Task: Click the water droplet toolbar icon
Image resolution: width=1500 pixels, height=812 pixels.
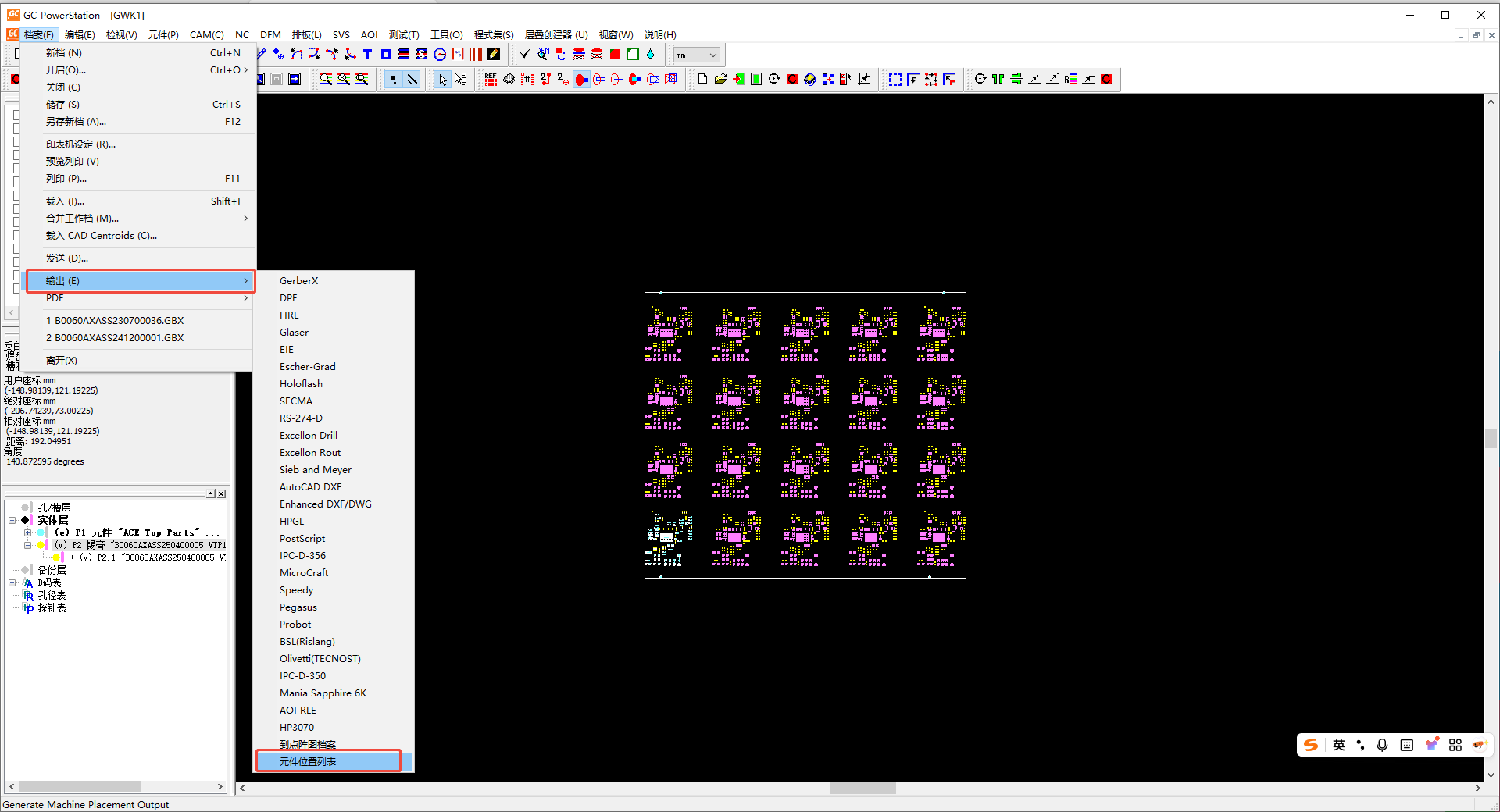Action: [650, 55]
